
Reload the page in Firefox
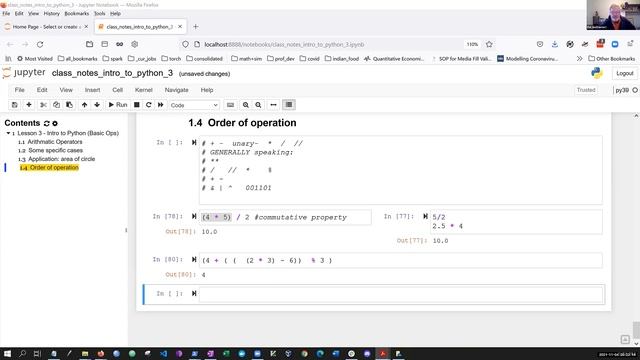tap(40, 44)
